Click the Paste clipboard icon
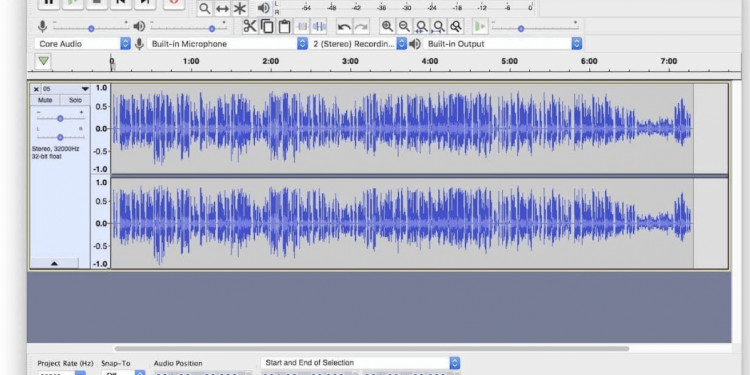The width and height of the screenshot is (750, 375). click(x=285, y=26)
